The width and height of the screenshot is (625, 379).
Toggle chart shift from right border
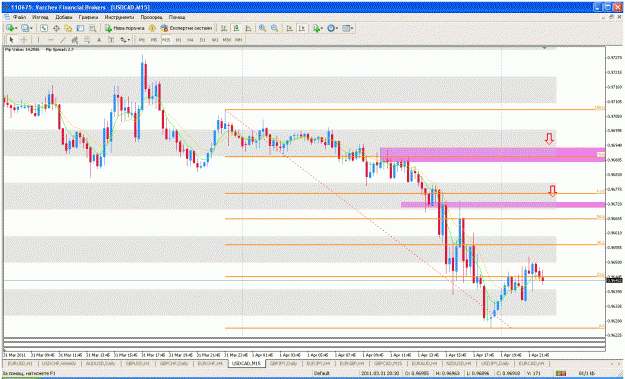pos(302,28)
